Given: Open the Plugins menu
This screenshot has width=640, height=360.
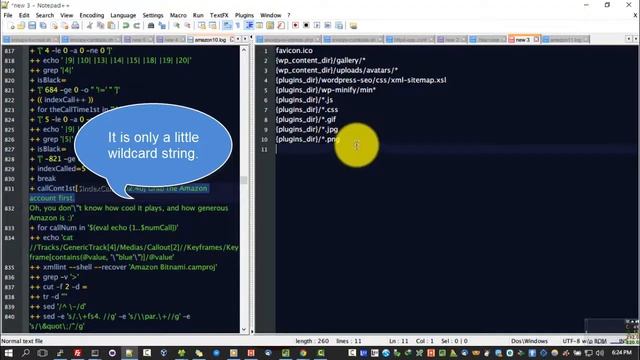Looking at the screenshot, I should tap(244, 15).
